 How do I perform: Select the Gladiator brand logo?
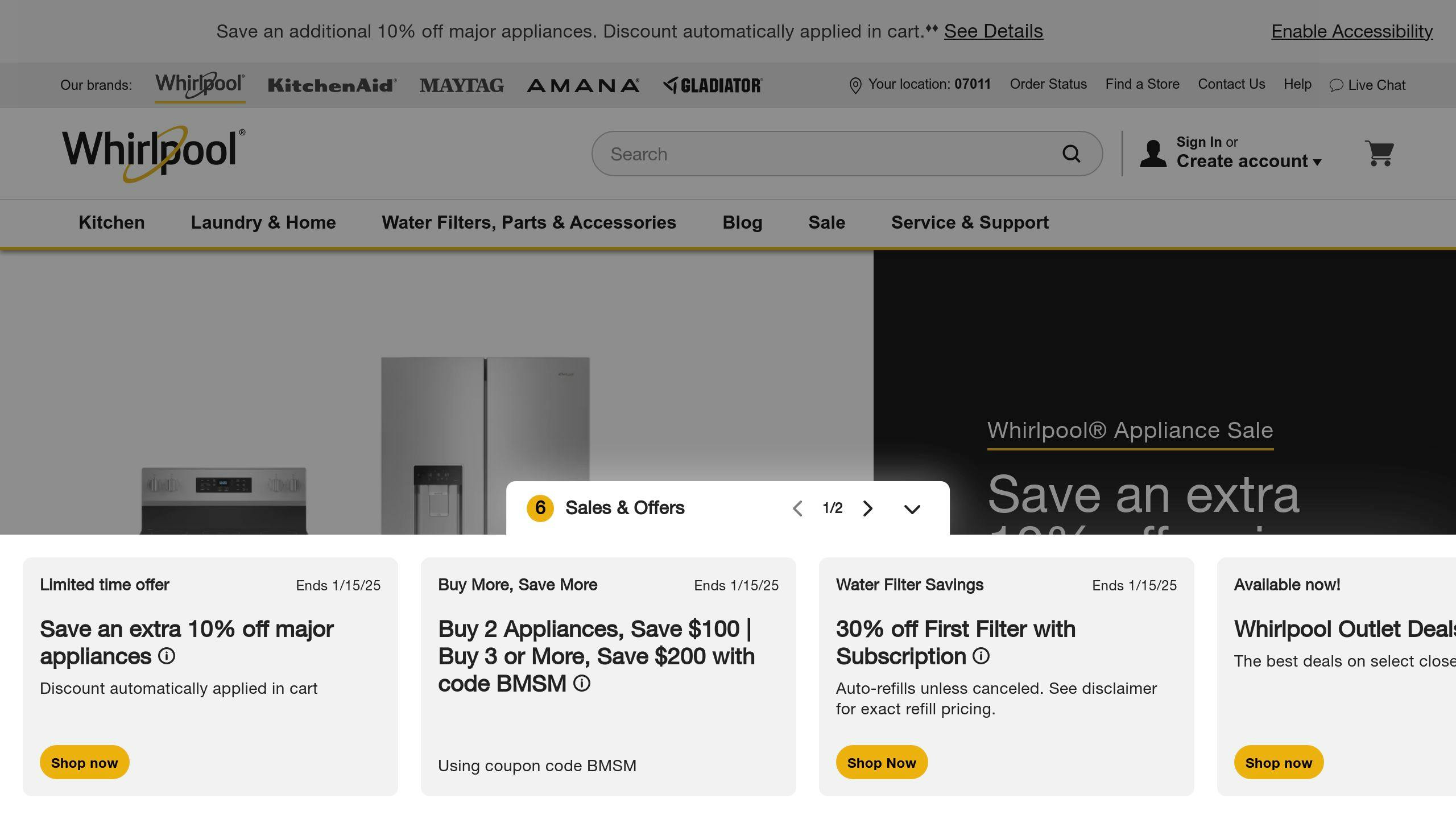pos(713,85)
